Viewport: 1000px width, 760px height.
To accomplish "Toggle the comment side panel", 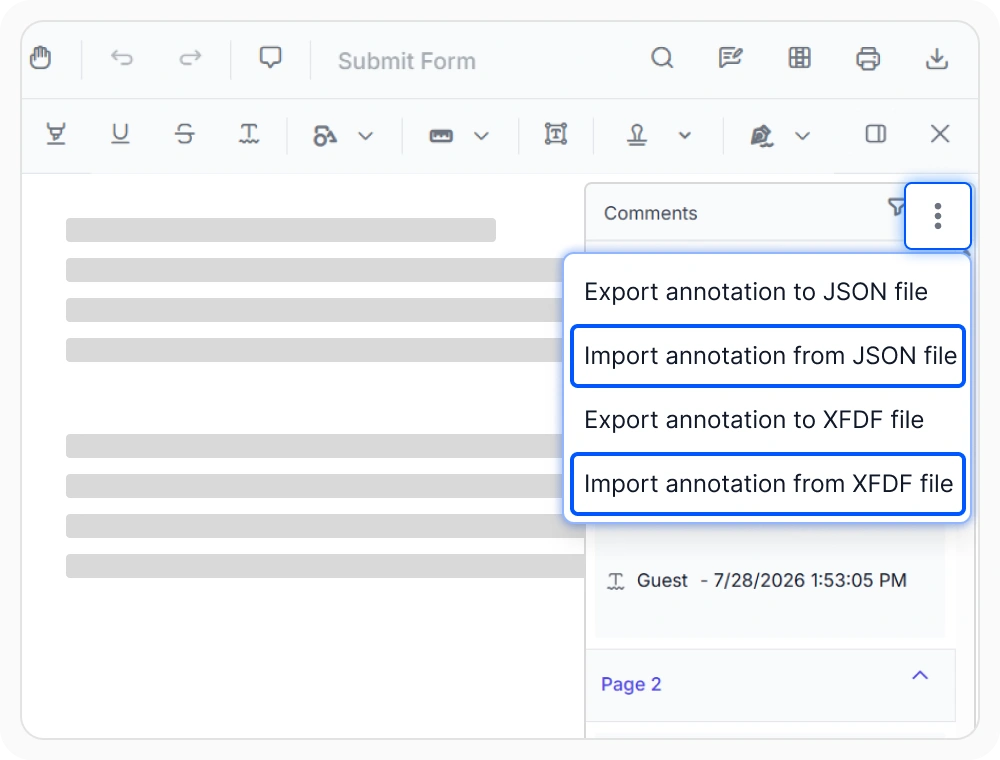I will coord(876,134).
